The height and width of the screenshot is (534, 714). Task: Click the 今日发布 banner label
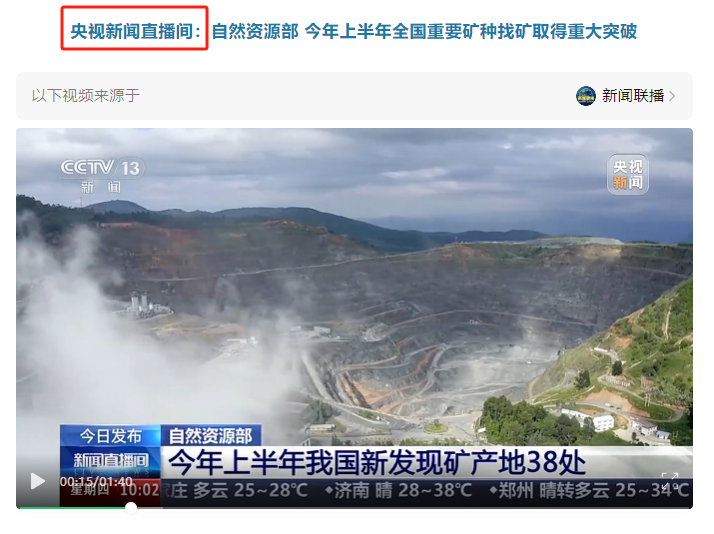(111, 436)
